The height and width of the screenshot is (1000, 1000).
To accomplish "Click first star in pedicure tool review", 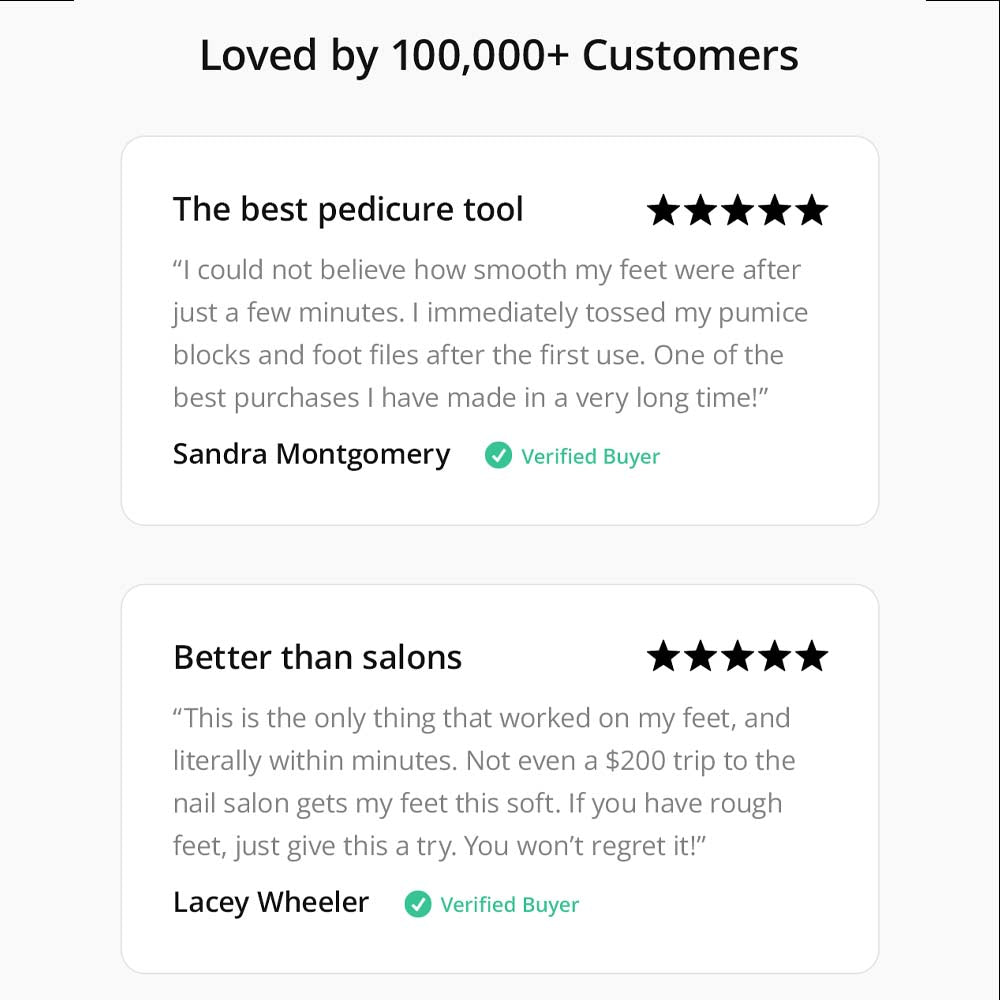I will coord(663,210).
